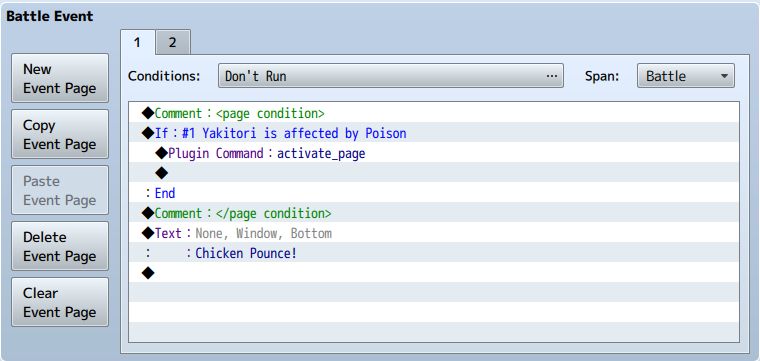Switch to event page tab 2

click(x=173, y=43)
